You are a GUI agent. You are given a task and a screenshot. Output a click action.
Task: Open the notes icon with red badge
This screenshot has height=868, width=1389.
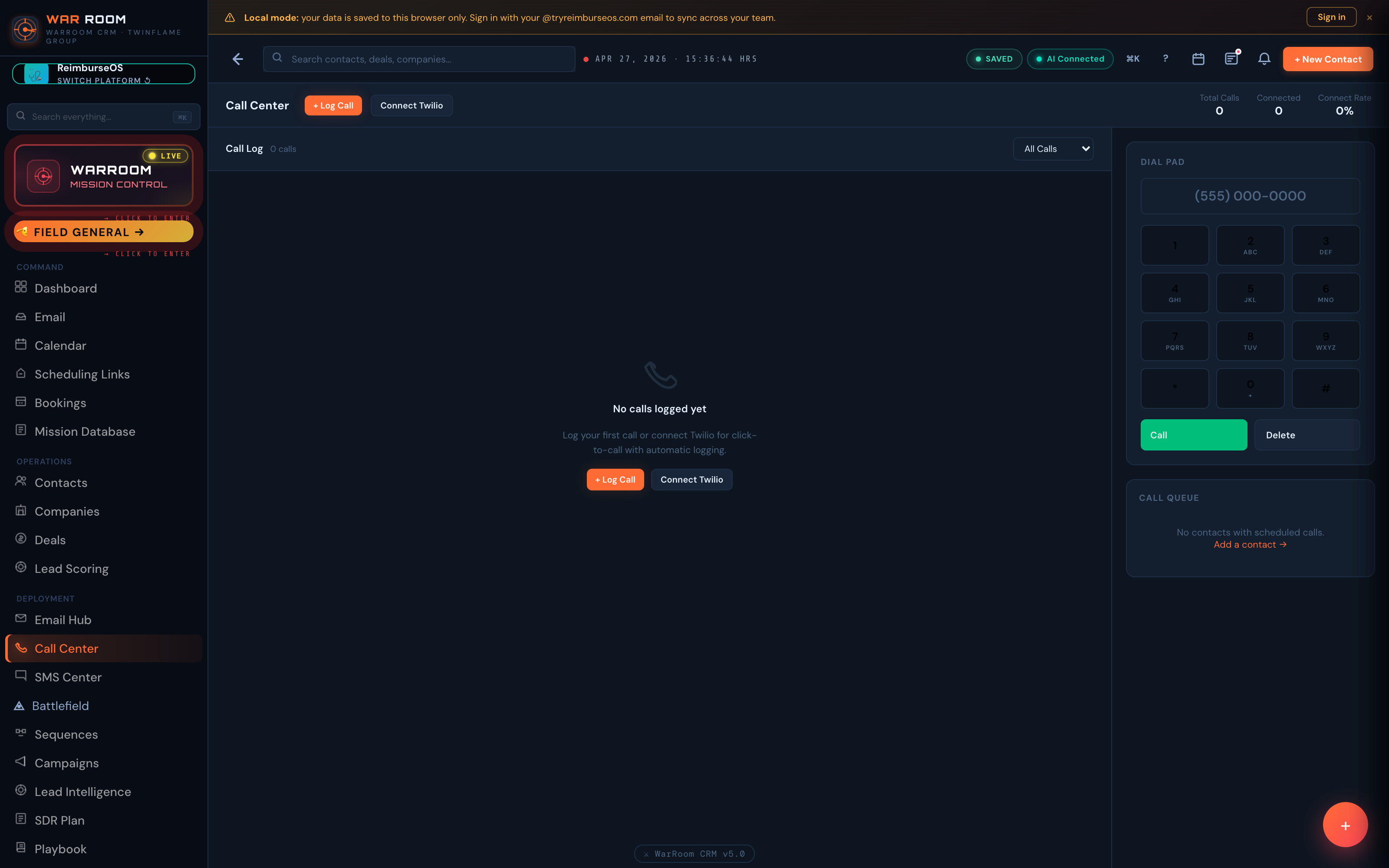[1232, 59]
